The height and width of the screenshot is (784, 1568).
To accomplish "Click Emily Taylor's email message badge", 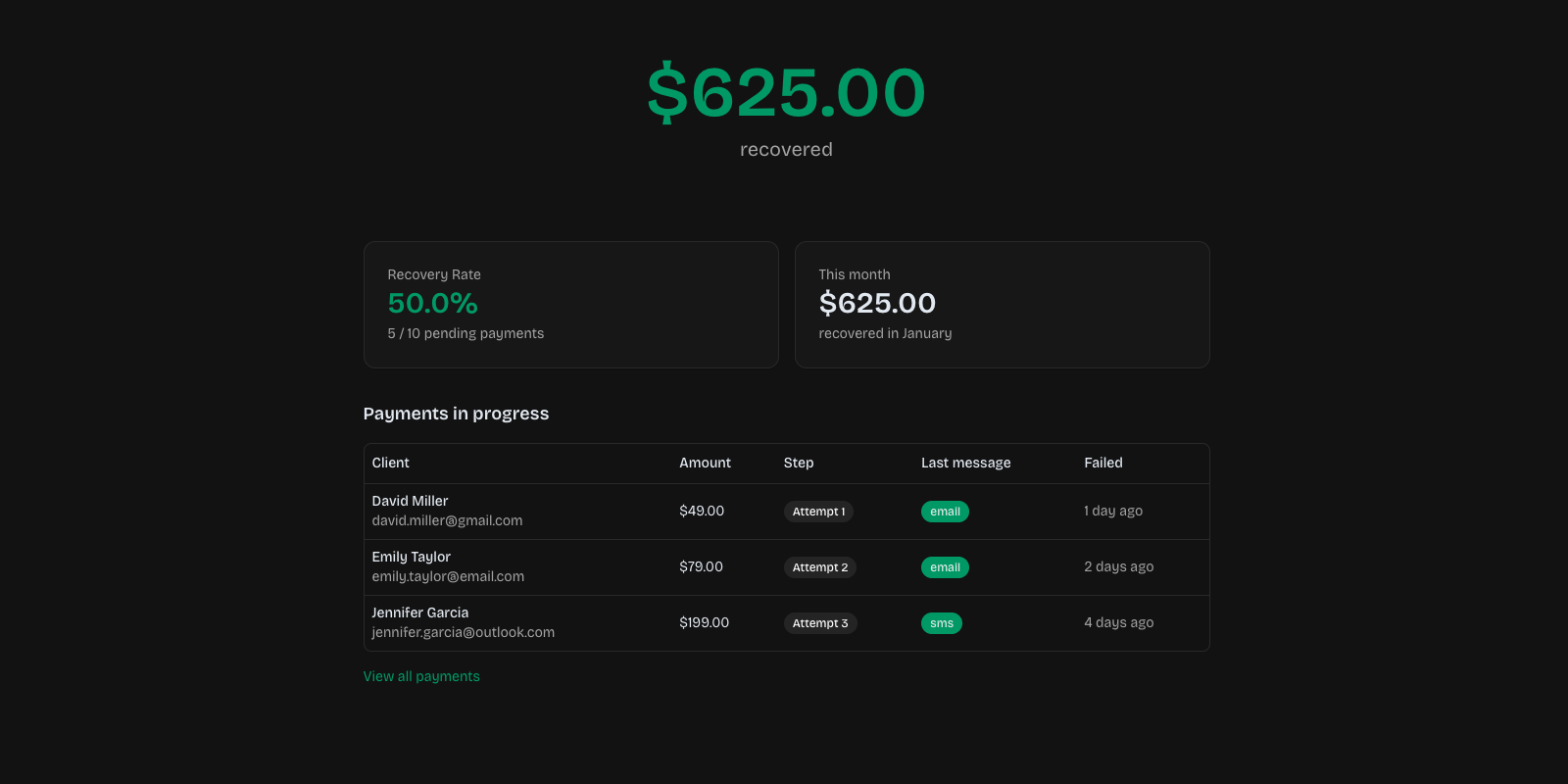I will [x=945, y=567].
